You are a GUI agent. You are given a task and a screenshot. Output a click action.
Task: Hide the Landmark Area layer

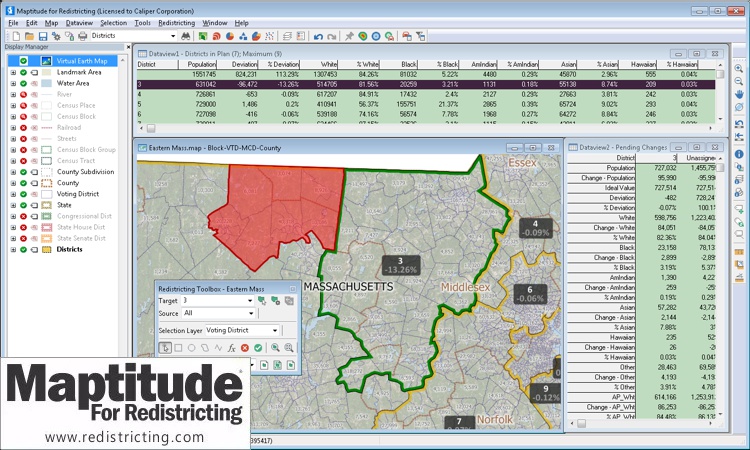pyautogui.click(x=24, y=72)
